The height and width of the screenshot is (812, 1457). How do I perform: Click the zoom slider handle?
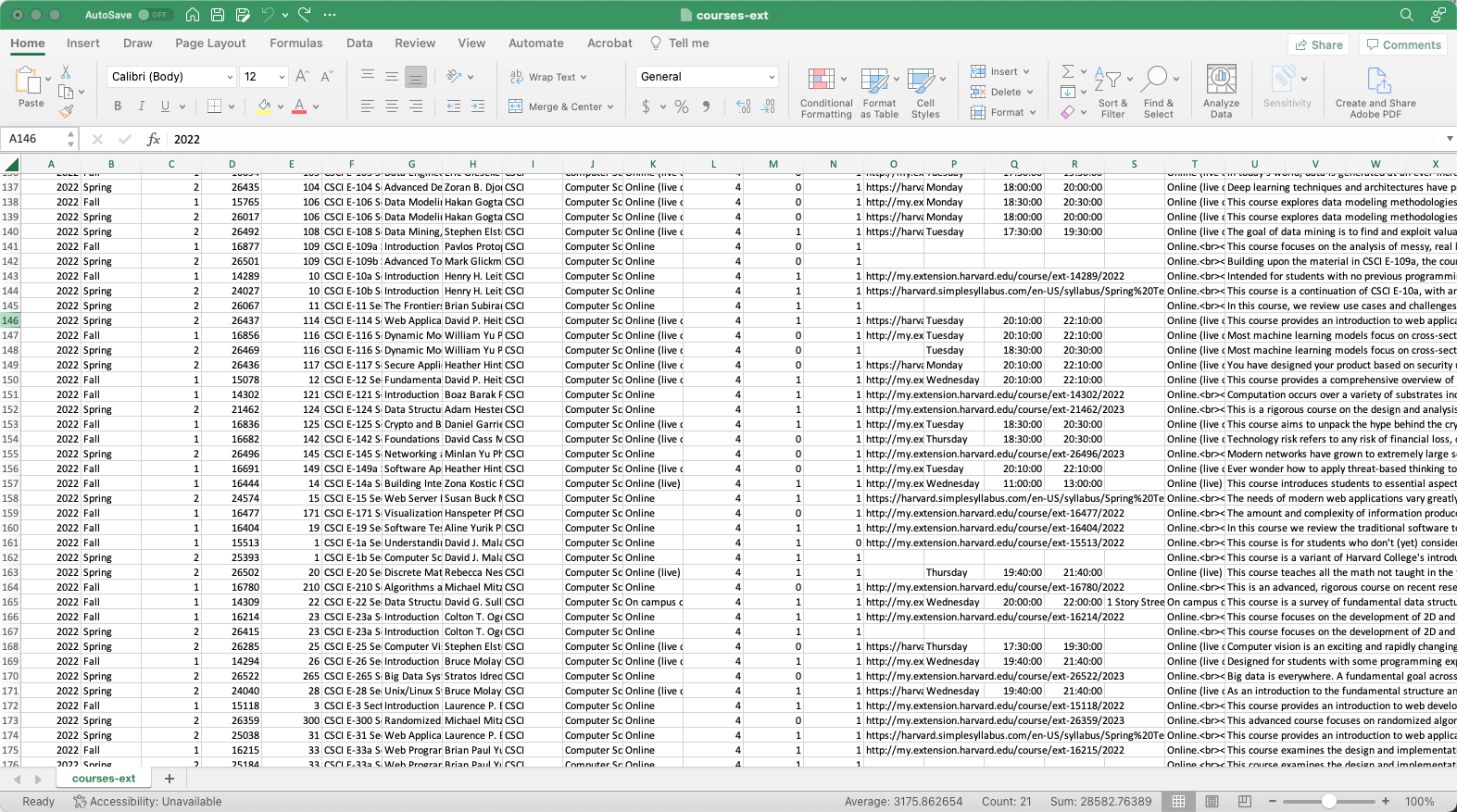[1329, 801]
